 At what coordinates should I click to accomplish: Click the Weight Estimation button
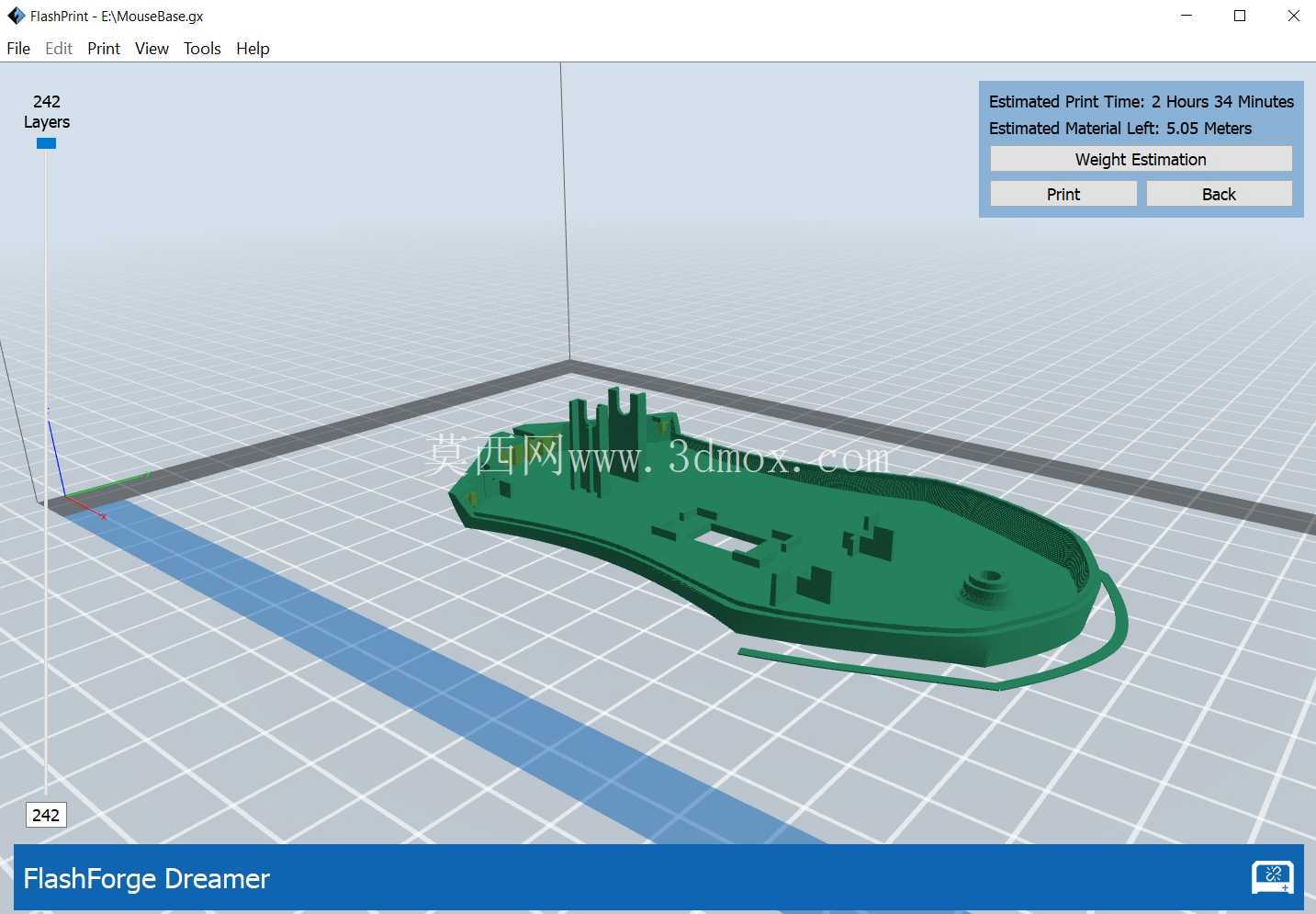point(1141,159)
